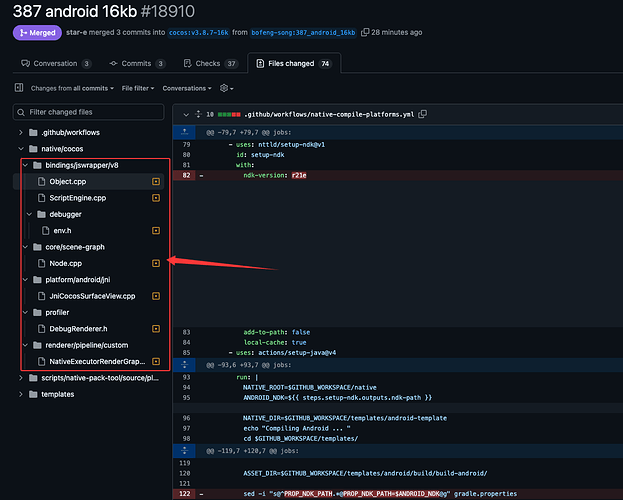Select diff line number 82
The height and width of the screenshot is (500, 623).
pyautogui.click(x=186, y=175)
